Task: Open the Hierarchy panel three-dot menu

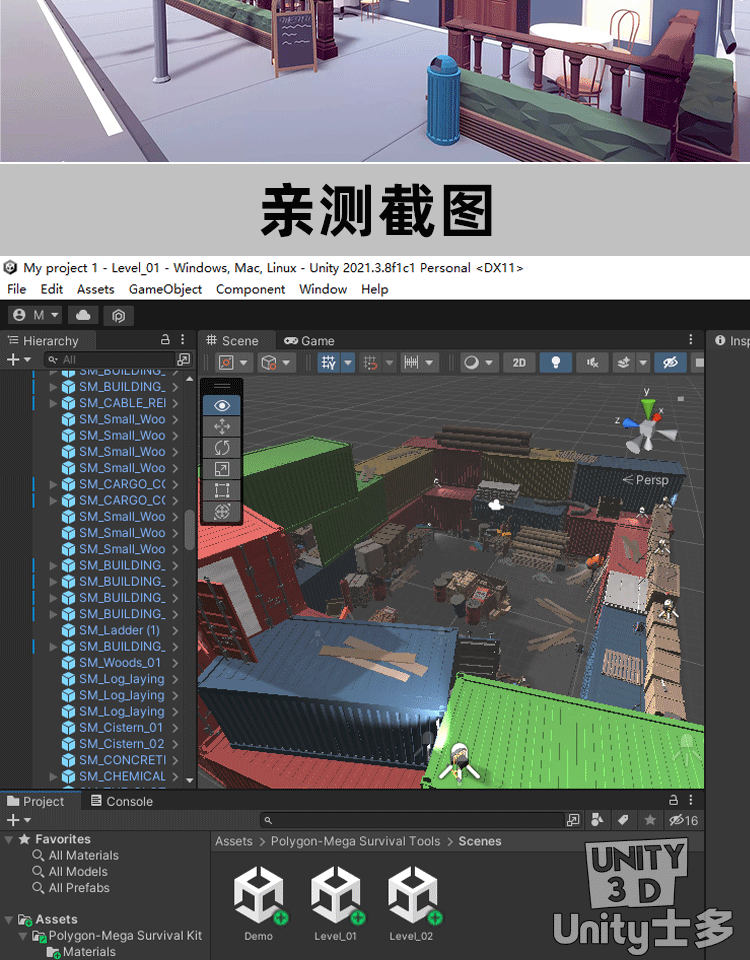Action: [183, 340]
